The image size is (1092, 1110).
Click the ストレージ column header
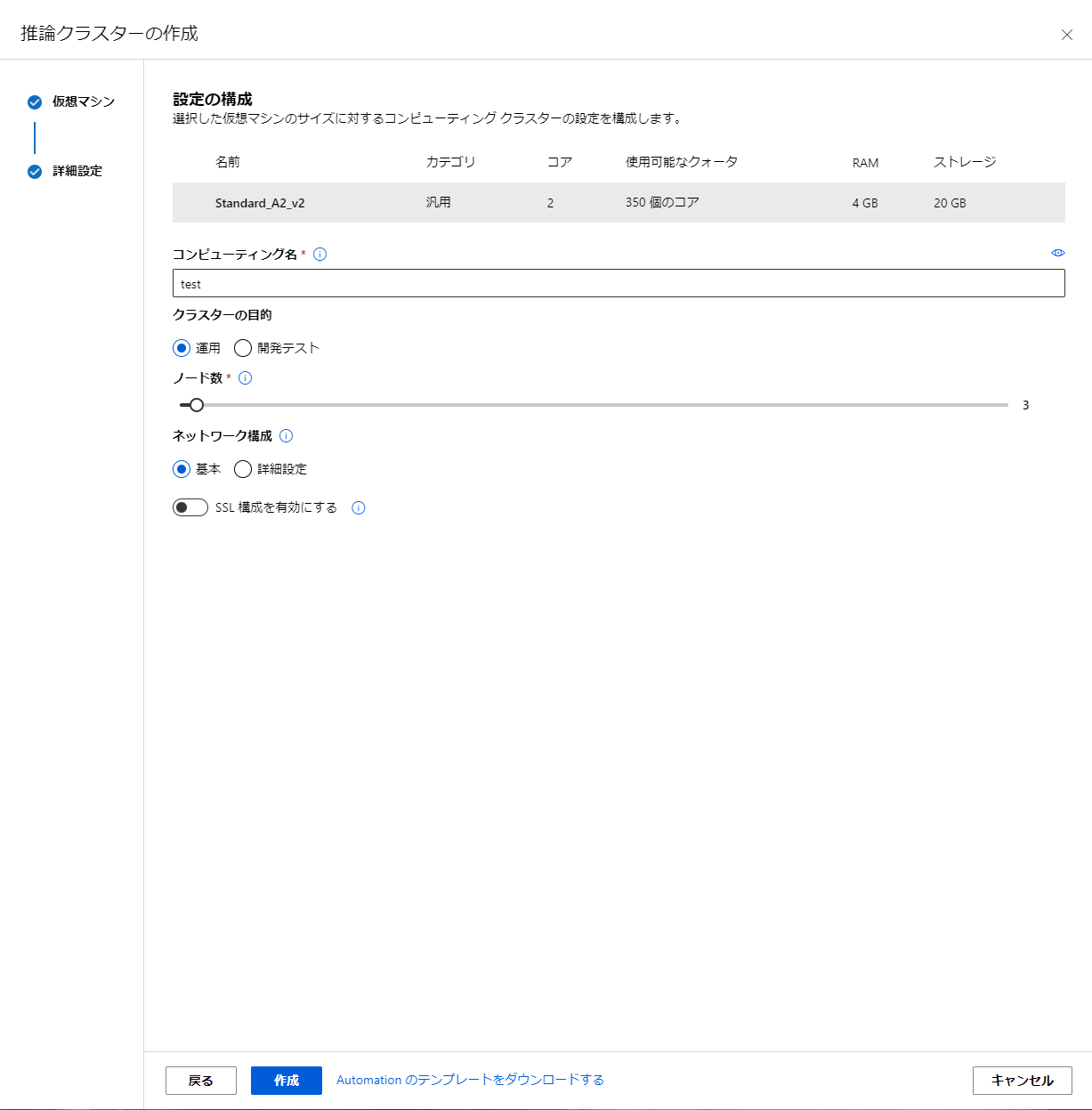click(965, 162)
